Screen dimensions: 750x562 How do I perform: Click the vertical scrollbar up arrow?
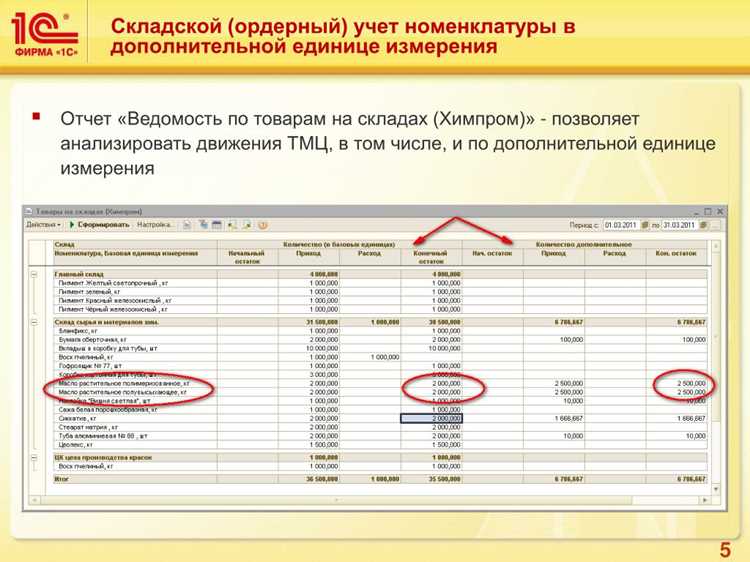[x=716, y=246]
